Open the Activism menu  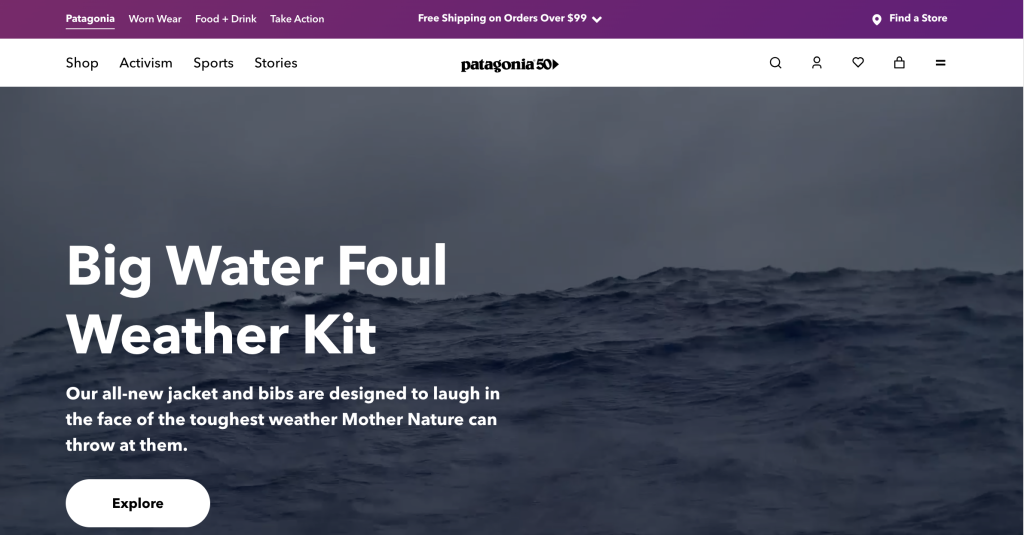click(x=146, y=63)
